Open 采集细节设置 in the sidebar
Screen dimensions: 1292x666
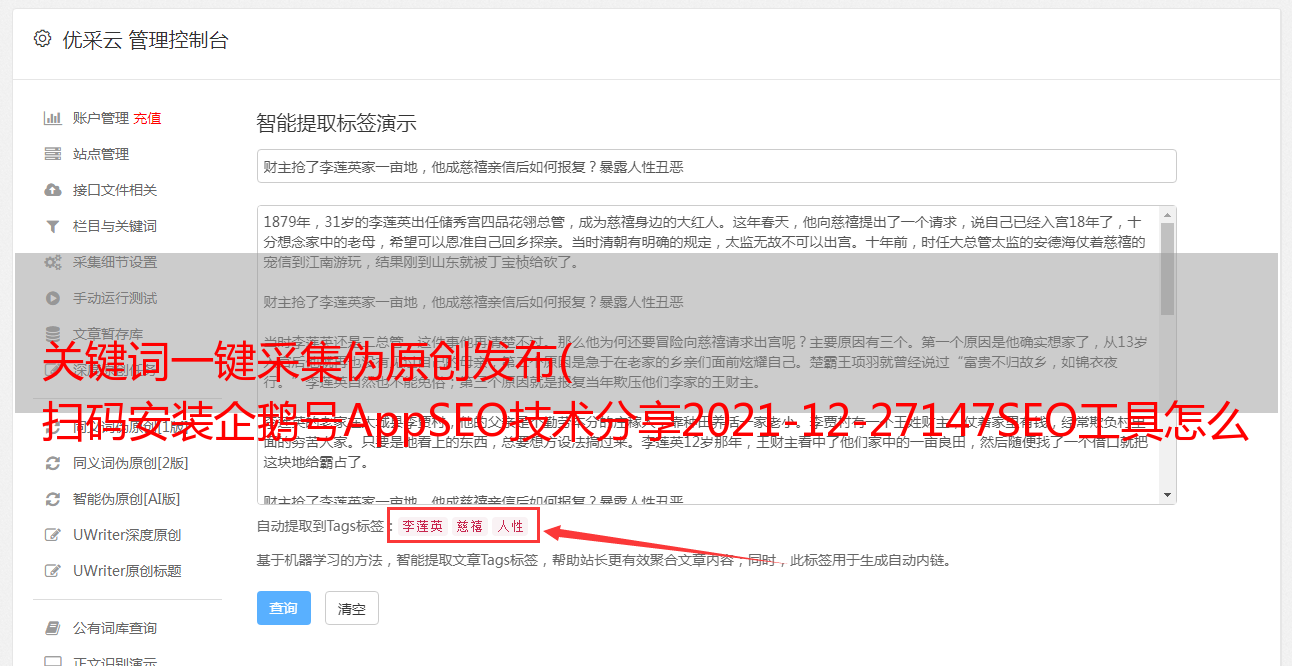(115, 262)
